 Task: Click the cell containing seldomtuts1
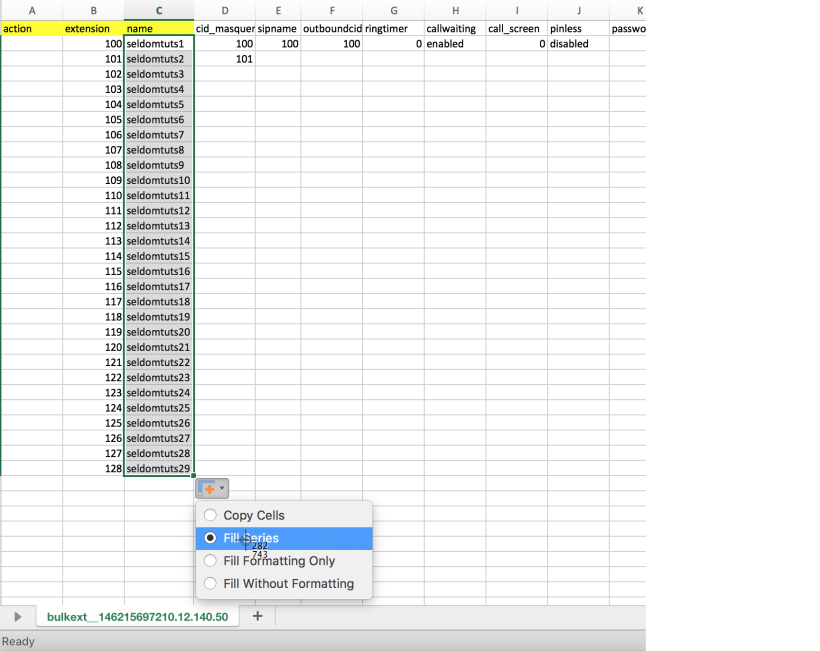[x=159, y=44]
